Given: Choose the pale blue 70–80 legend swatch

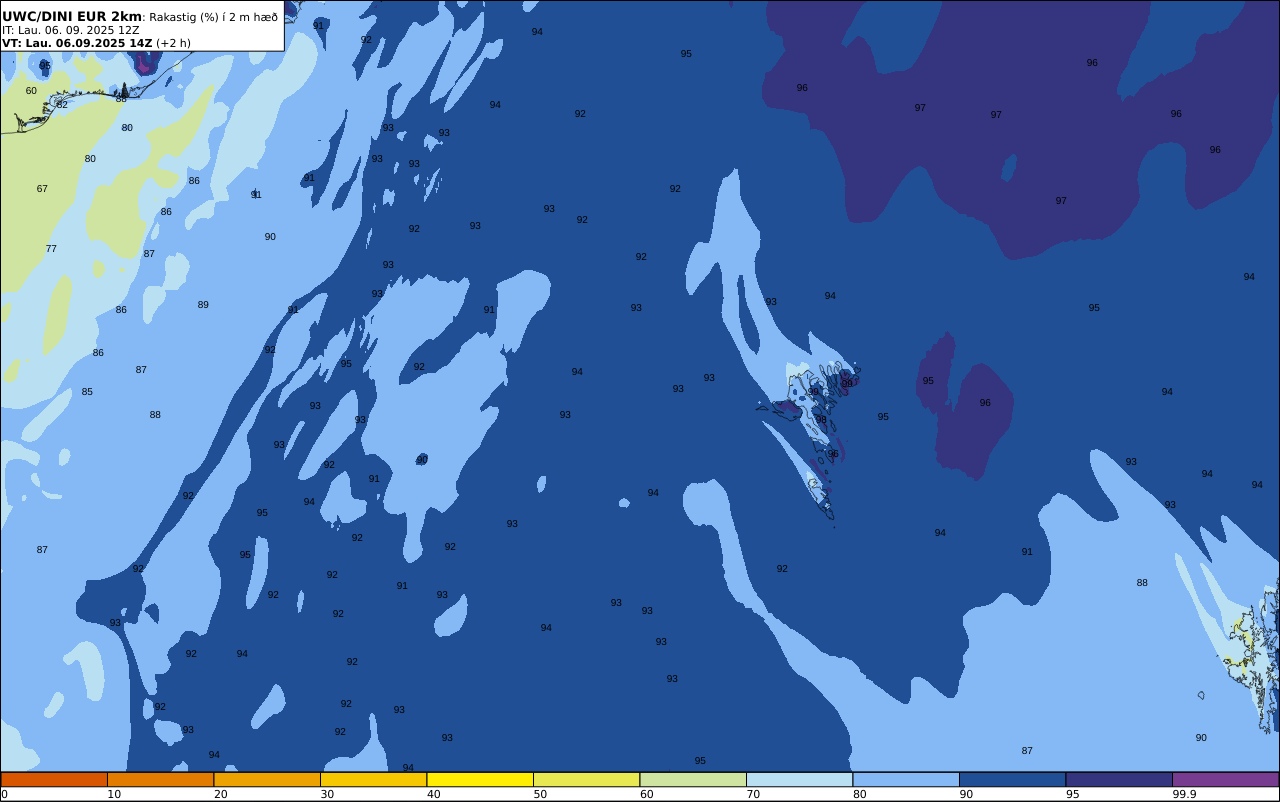Looking at the screenshot, I should 799,779.
